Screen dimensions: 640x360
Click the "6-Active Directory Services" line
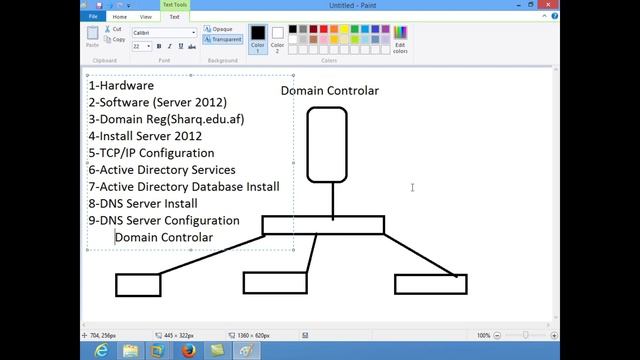click(x=162, y=170)
